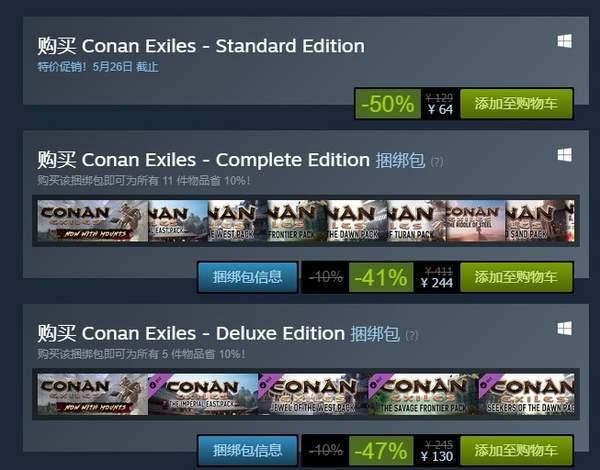Click the Windows icon for Standard Edition
This screenshot has width=600, height=470.
(565, 41)
